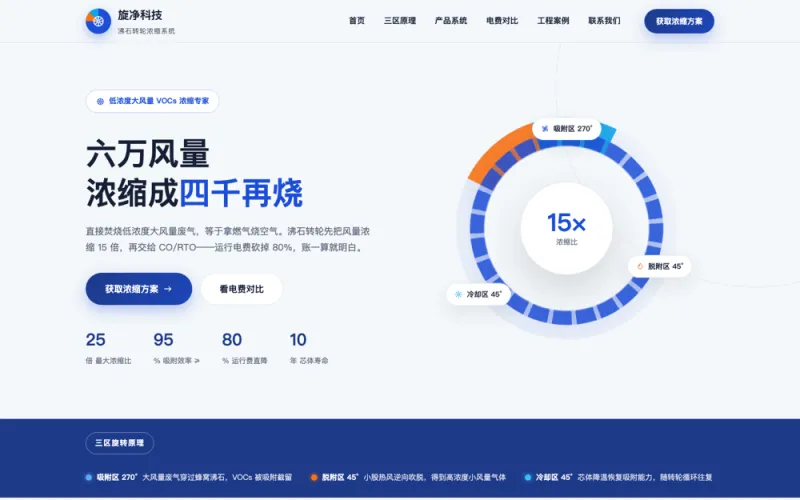Viewport: 800px width, 500px height.
Task: Click the 脱附区 45° wheel label
Action: pos(660,266)
